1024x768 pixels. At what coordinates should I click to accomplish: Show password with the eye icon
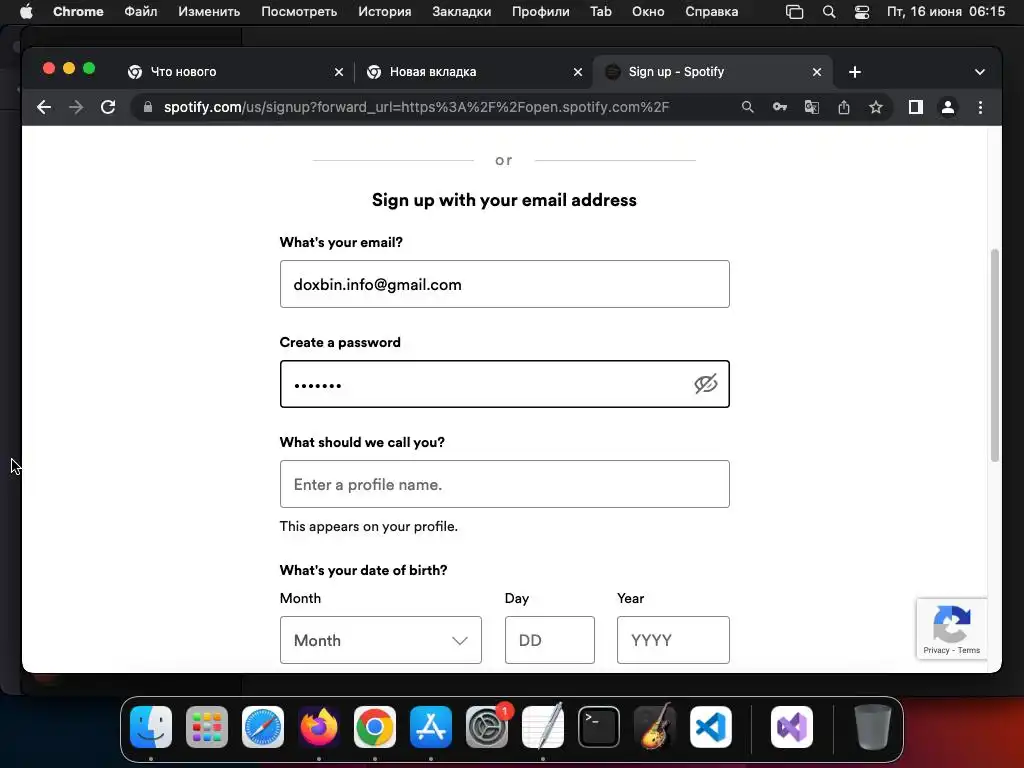click(706, 384)
